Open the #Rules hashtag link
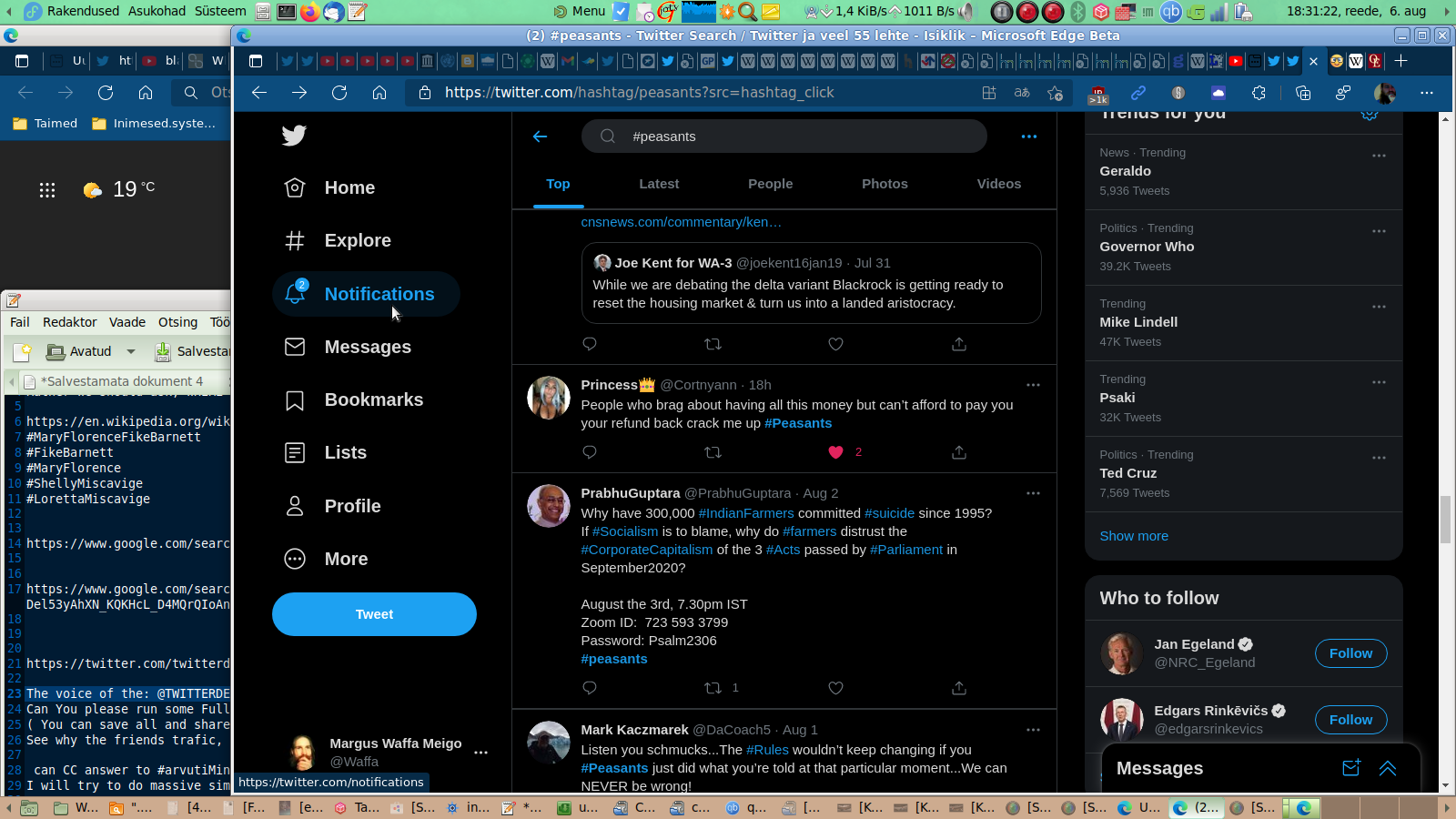Screen dimensions: 1456x819 click(x=767, y=750)
